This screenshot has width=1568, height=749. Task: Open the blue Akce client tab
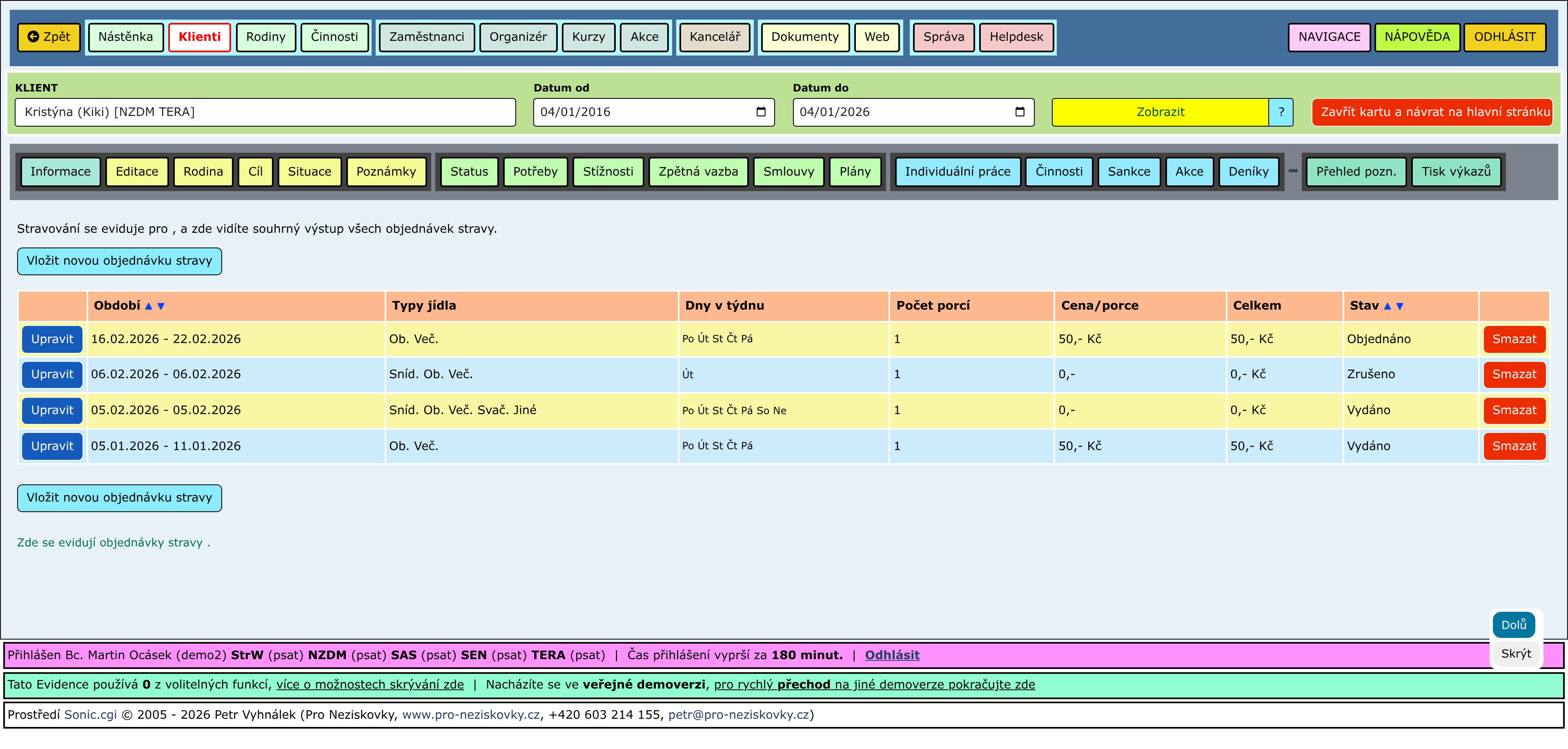click(1189, 172)
